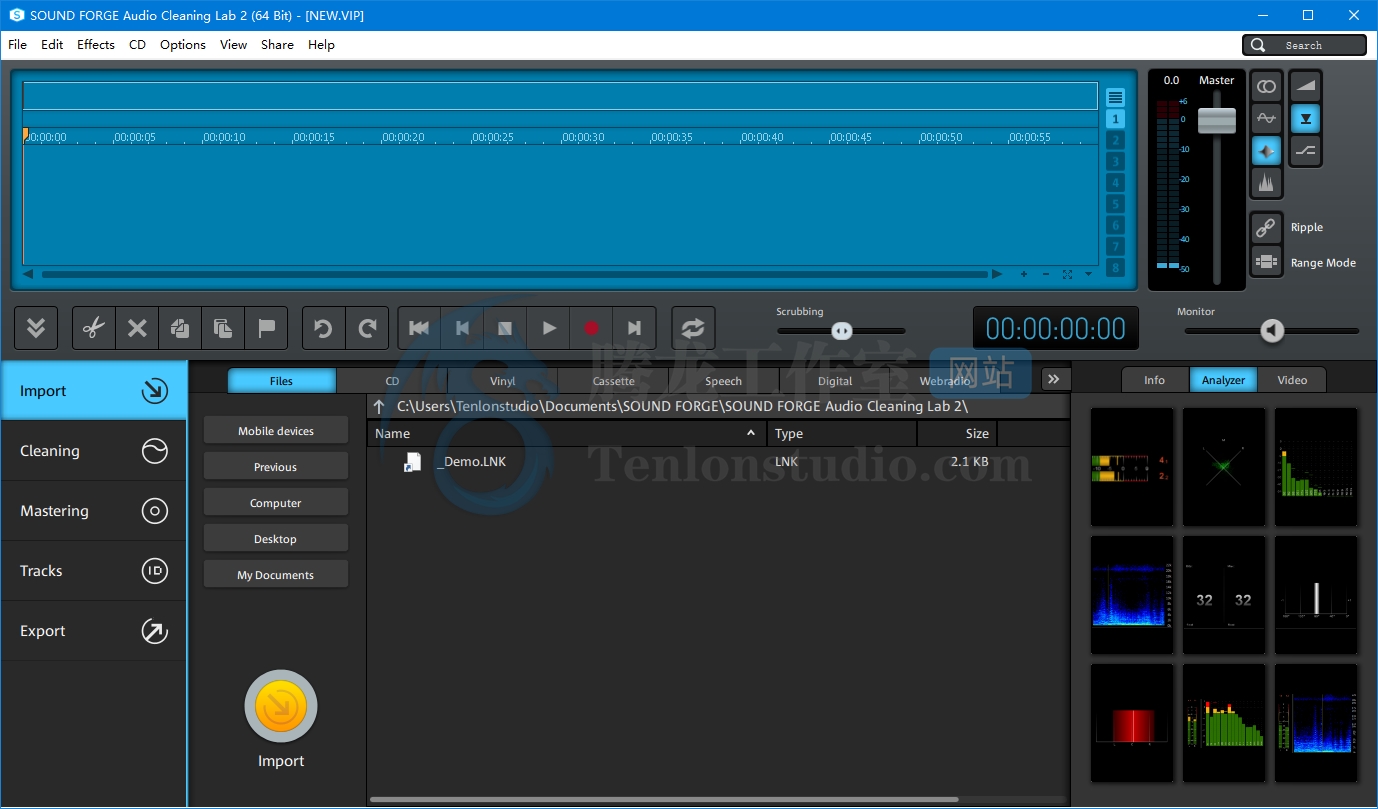Click My Documents button
Screen dimensions: 1378x809
pos(276,575)
